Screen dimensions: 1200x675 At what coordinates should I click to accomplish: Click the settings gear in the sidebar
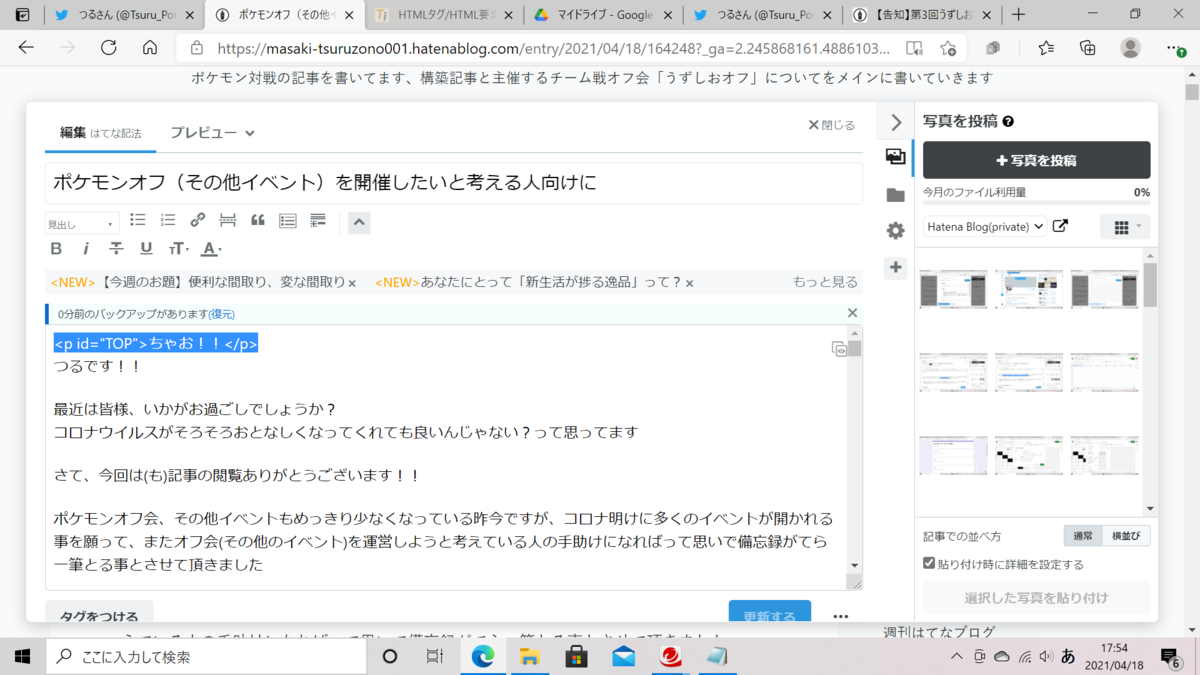click(x=895, y=228)
